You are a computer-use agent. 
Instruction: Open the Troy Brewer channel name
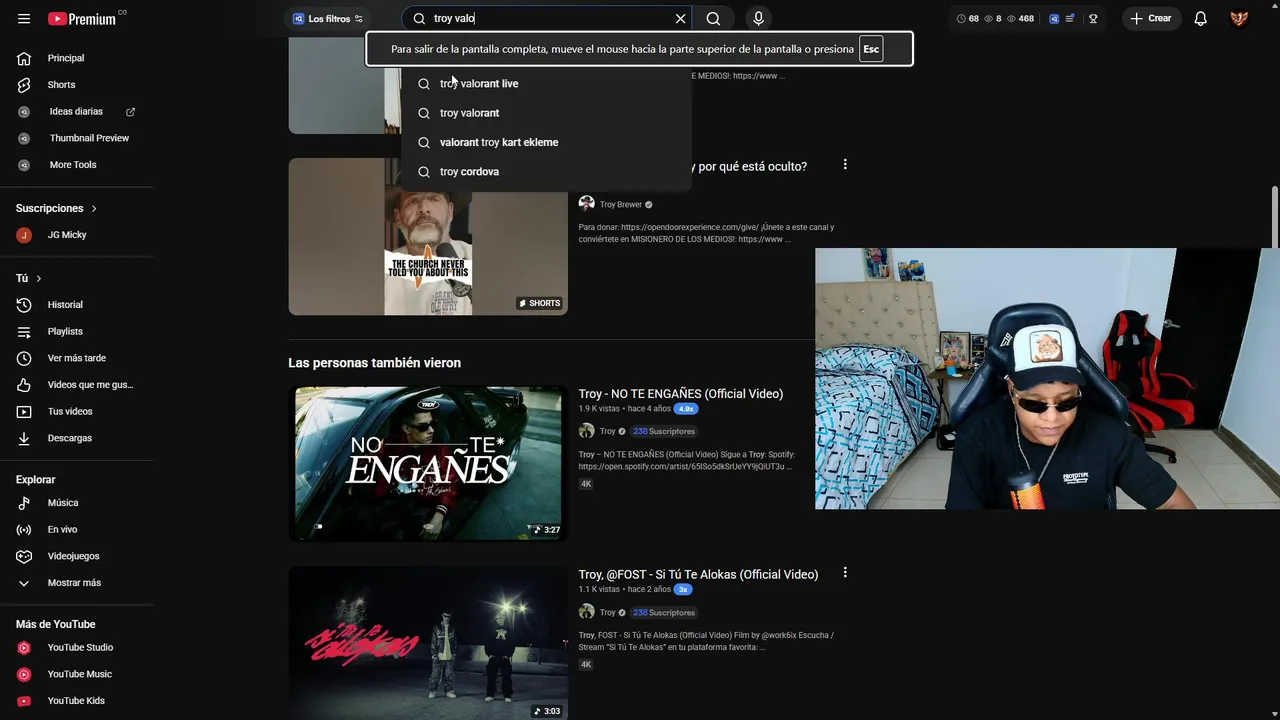point(621,205)
